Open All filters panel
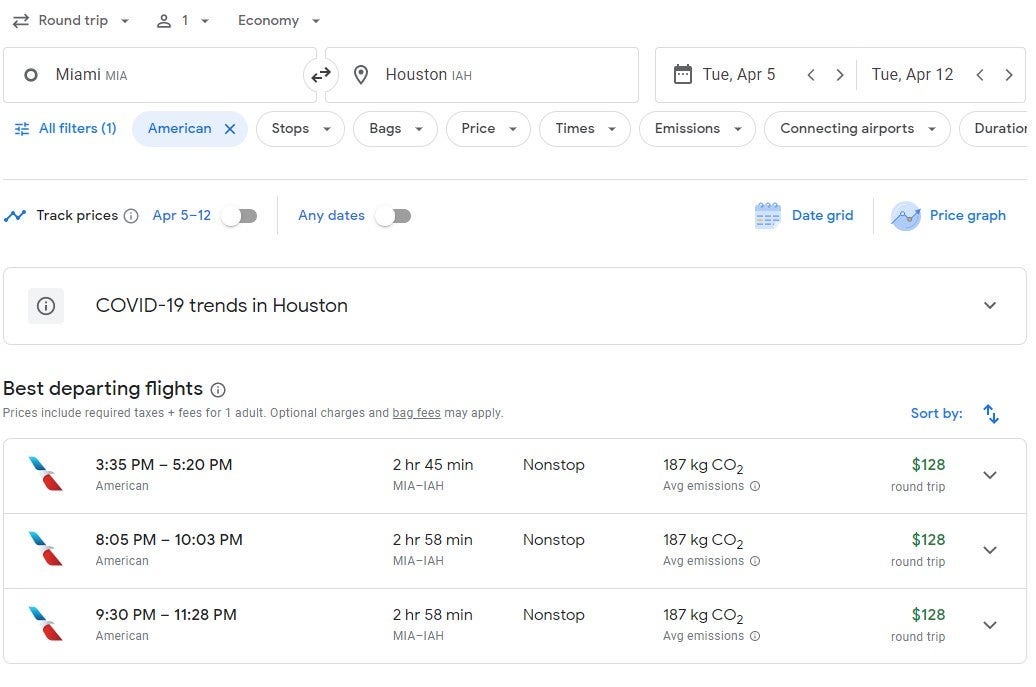Screen dimensions: 1036x687 (x=66, y=129)
